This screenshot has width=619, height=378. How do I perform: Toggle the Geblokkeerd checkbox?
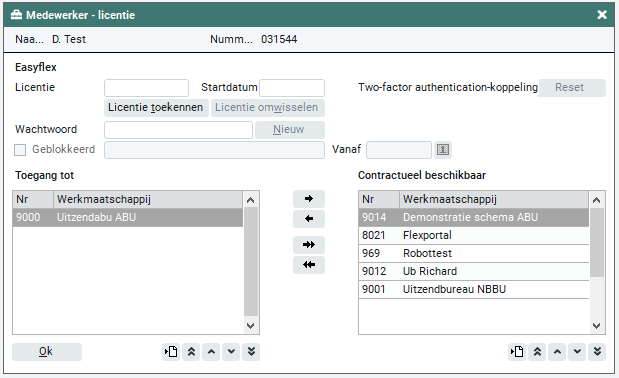click(x=20, y=150)
